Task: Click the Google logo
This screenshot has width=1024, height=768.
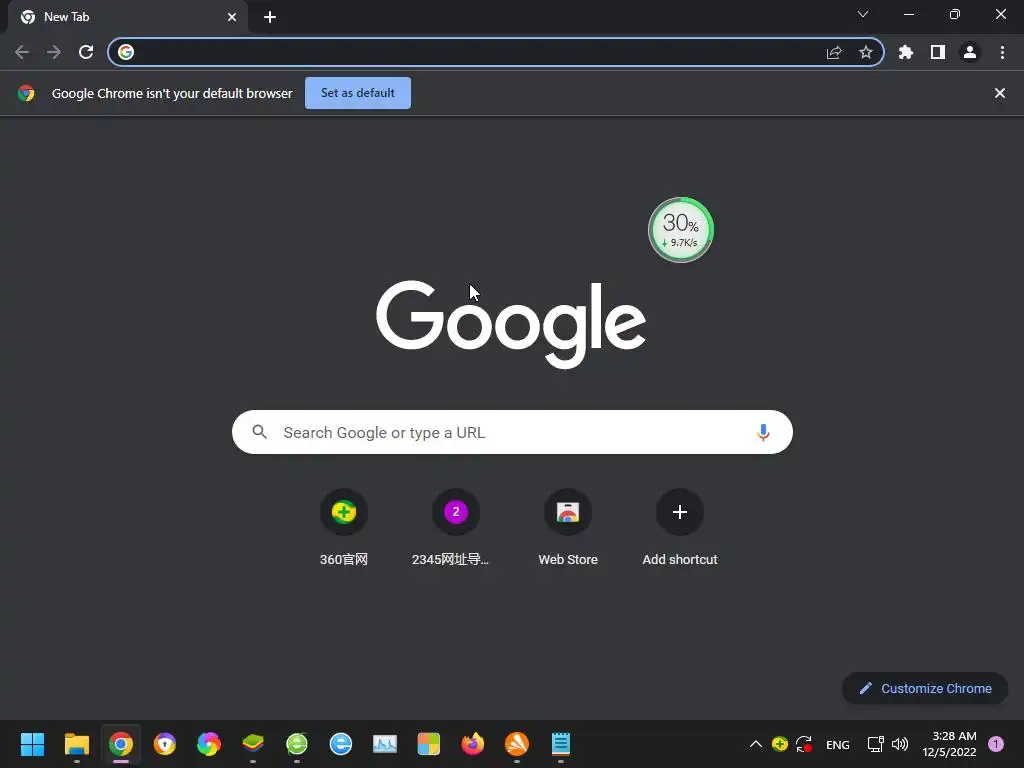Action: click(511, 325)
